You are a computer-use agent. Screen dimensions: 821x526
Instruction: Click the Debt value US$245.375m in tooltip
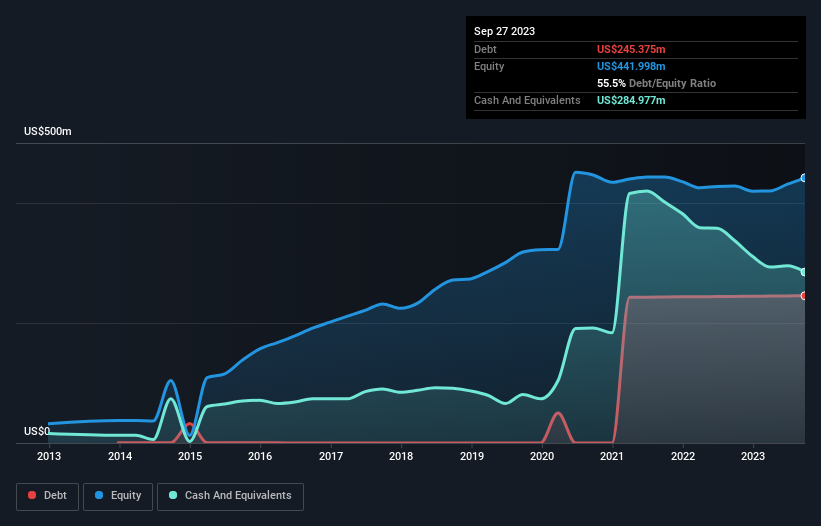(x=631, y=49)
